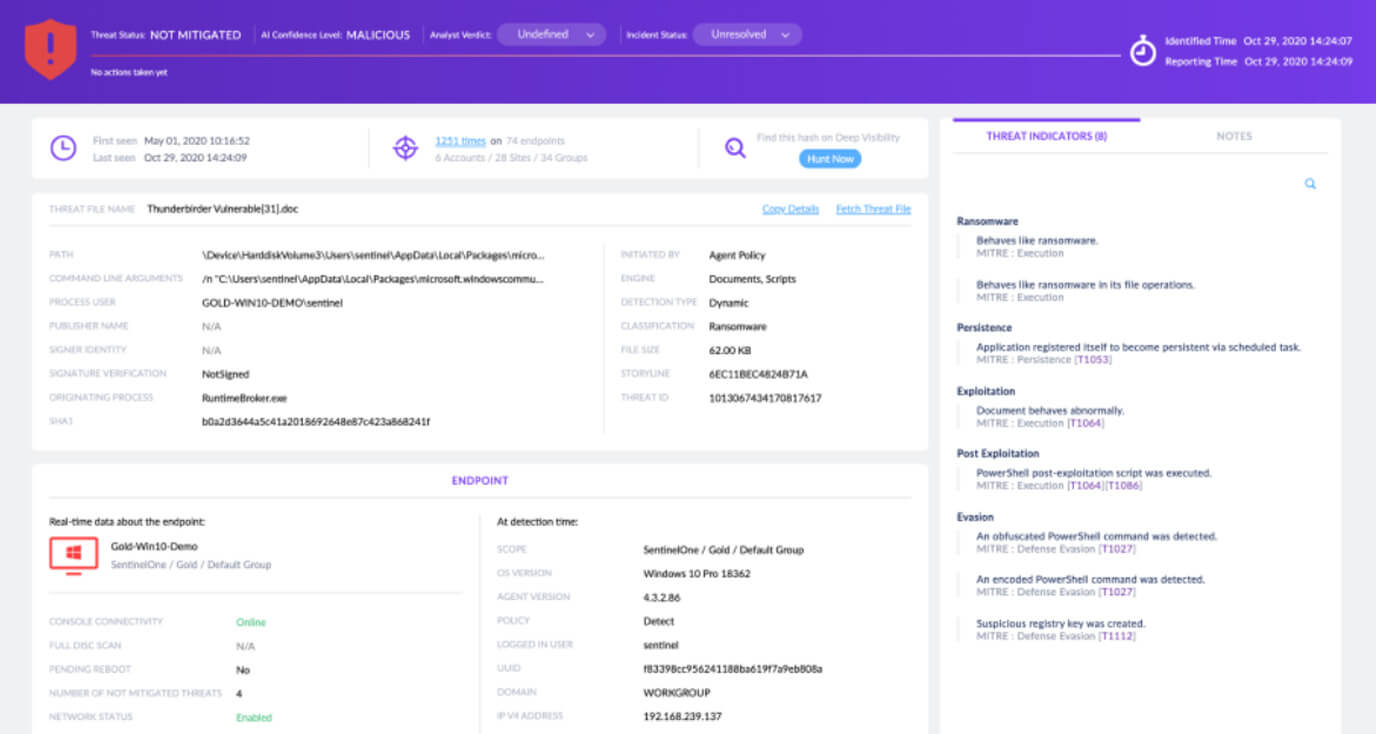
Task: Click the 62.00 KB file size value
Action: tap(730, 350)
